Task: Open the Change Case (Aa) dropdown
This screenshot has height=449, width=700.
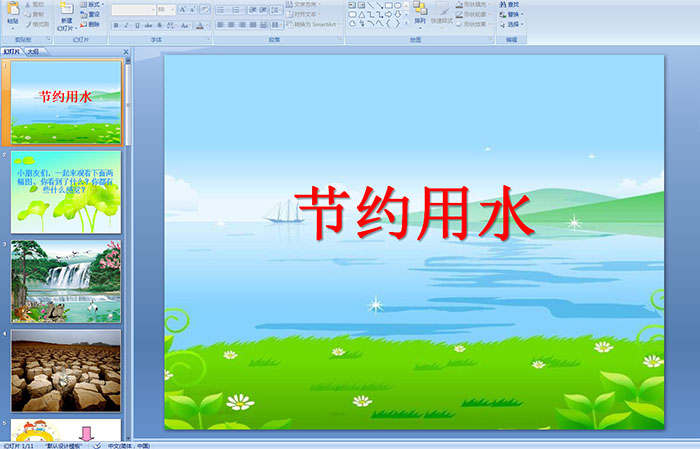Action: coord(185,25)
